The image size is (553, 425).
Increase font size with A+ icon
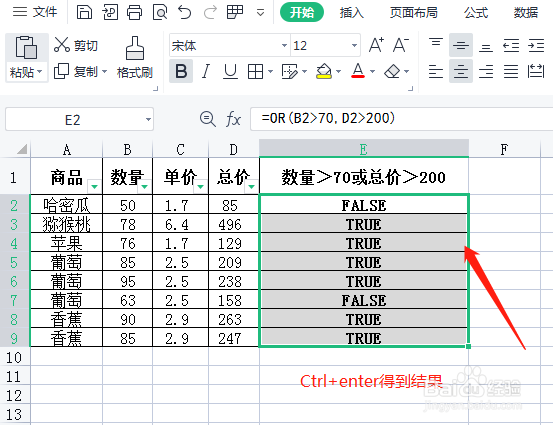tap(376, 45)
